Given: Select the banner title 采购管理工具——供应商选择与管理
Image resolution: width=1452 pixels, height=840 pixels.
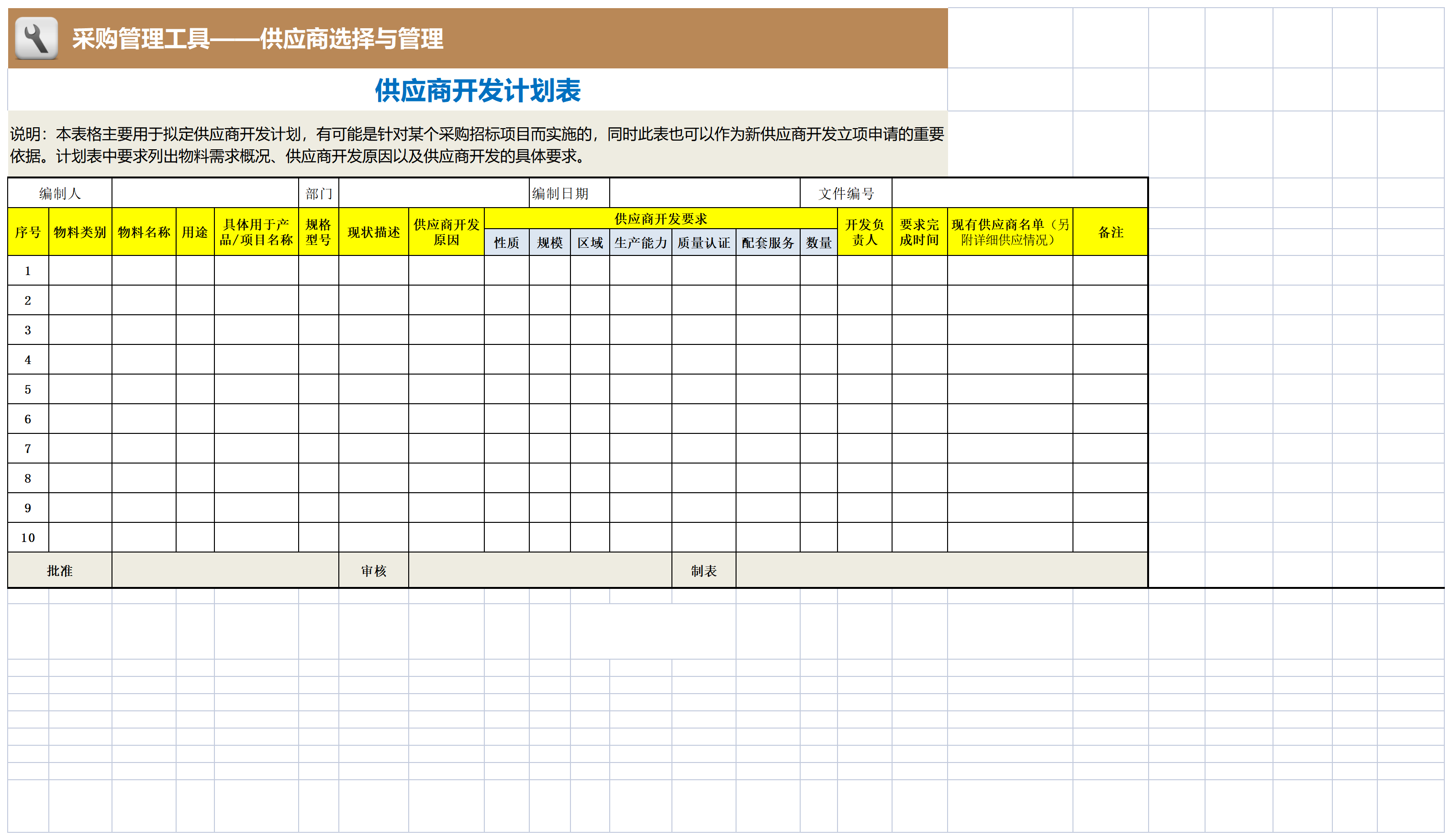Looking at the screenshot, I should click(x=257, y=39).
